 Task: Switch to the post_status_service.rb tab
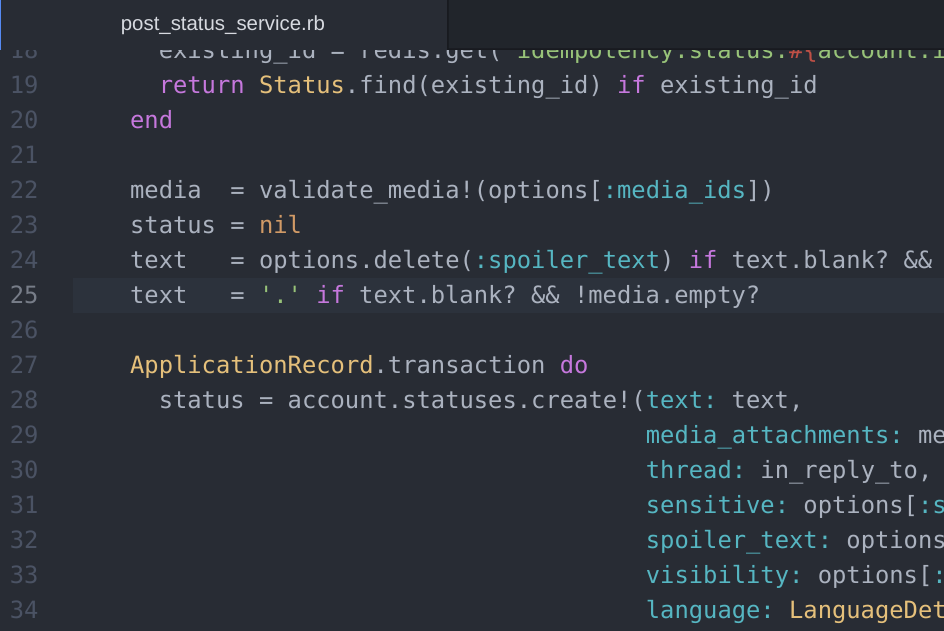222,24
